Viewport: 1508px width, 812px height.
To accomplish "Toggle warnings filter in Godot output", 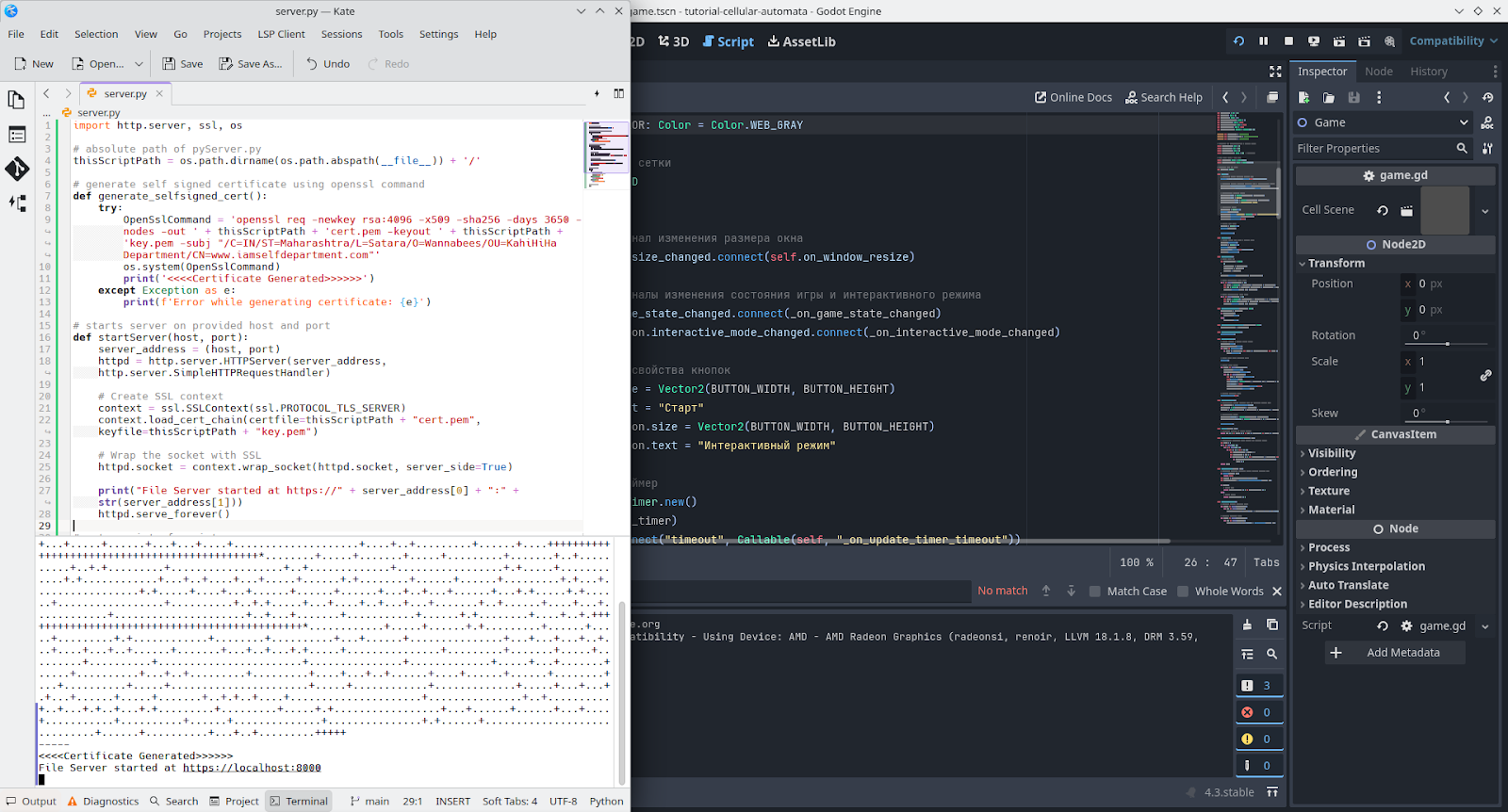I will (x=1259, y=739).
